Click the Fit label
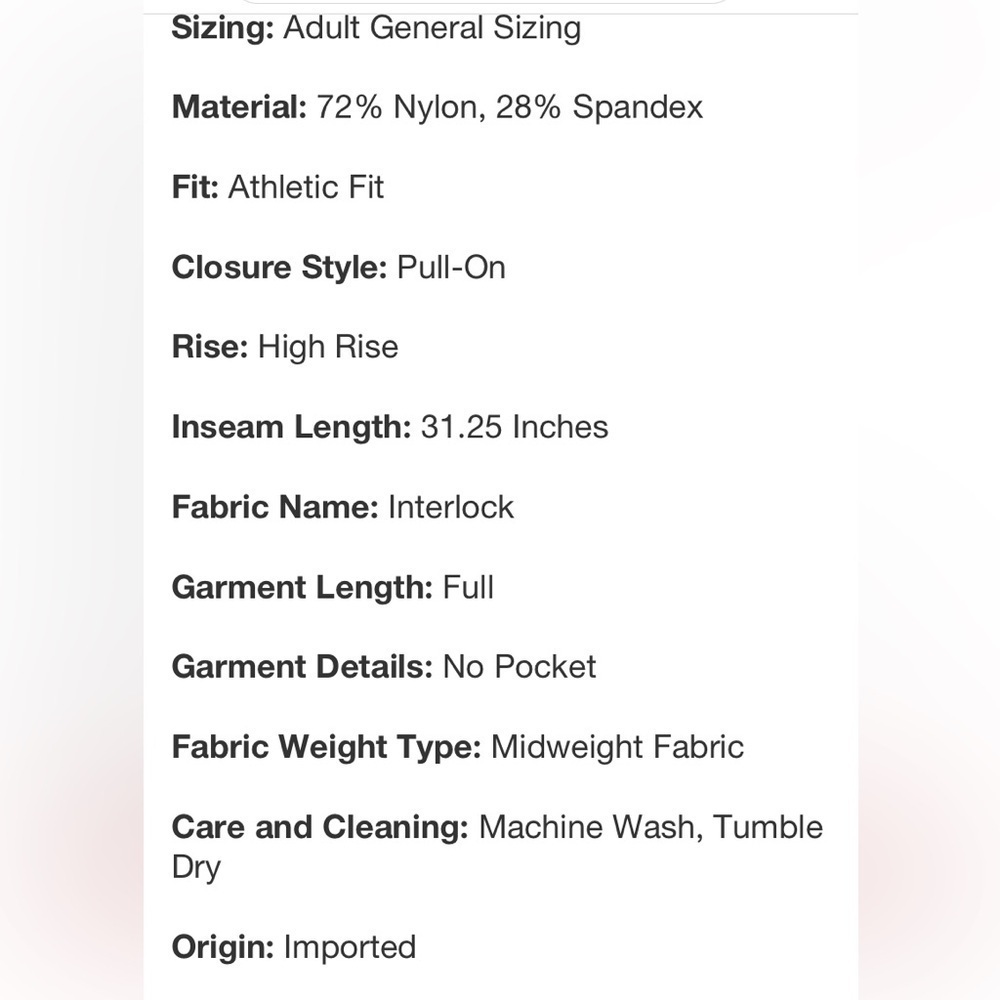Image resolution: width=1000 pixels, height=1000 pixels. pyautogui.click(x=195, y=187)
